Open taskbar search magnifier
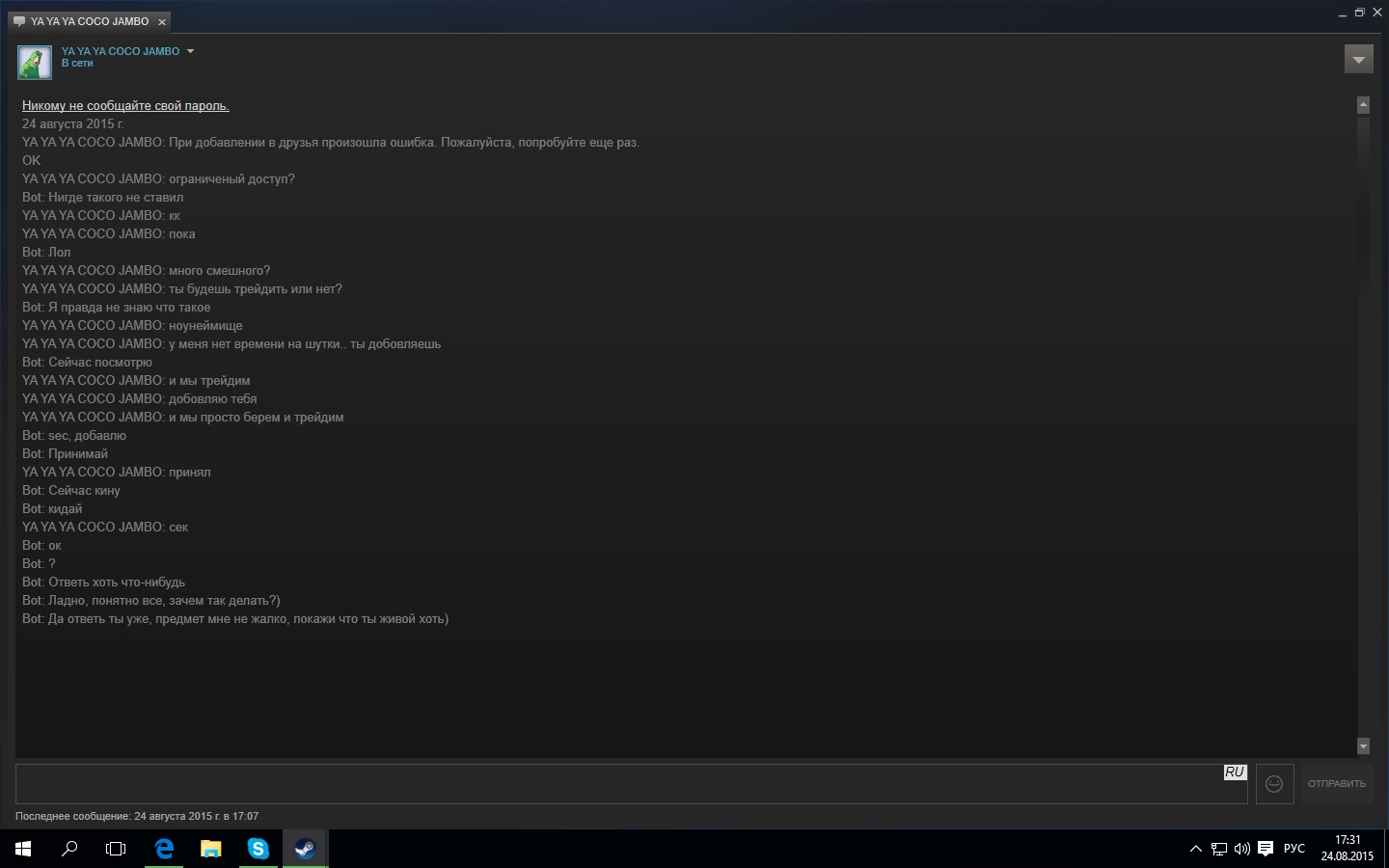1389x868 pixels. [x=69, y=849]
